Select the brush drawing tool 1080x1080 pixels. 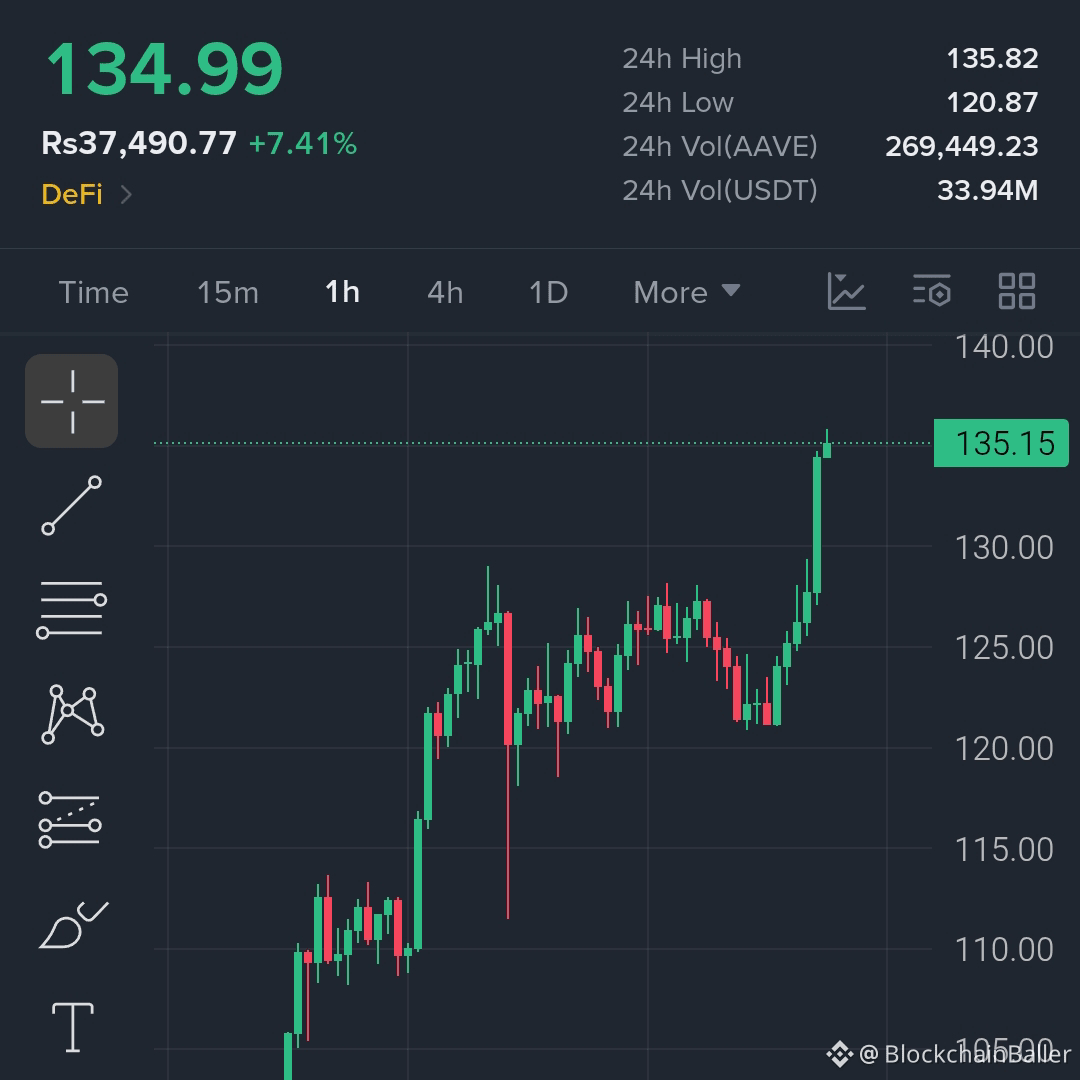pos(73,925)
